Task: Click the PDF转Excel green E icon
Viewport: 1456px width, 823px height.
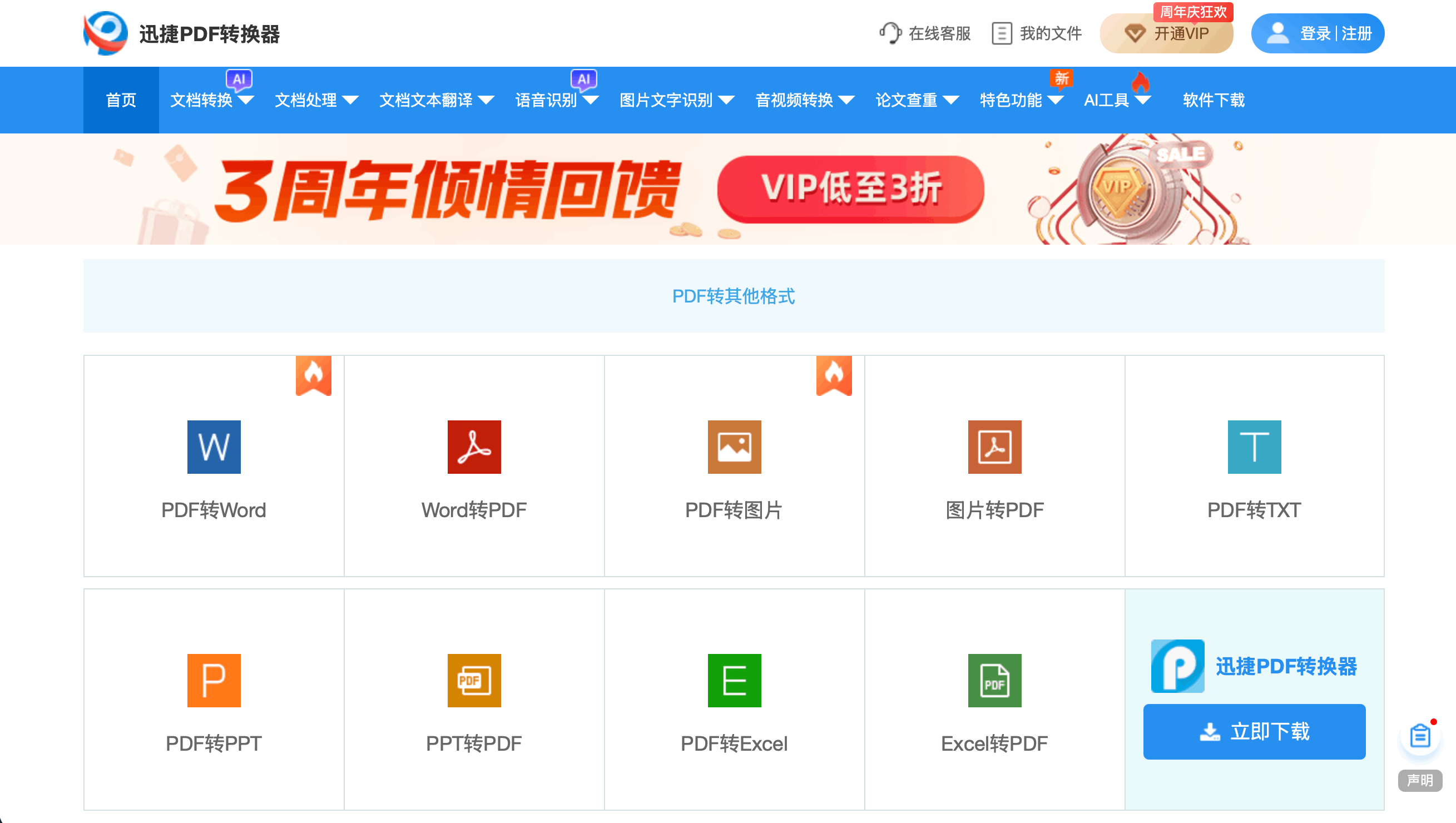Action: coord(734,681)
